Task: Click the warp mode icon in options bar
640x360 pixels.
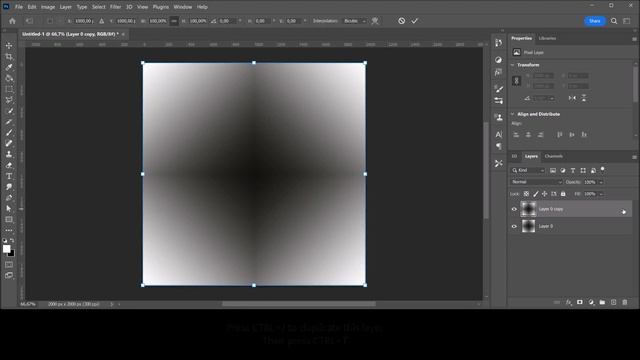Action: coord(375,21)
